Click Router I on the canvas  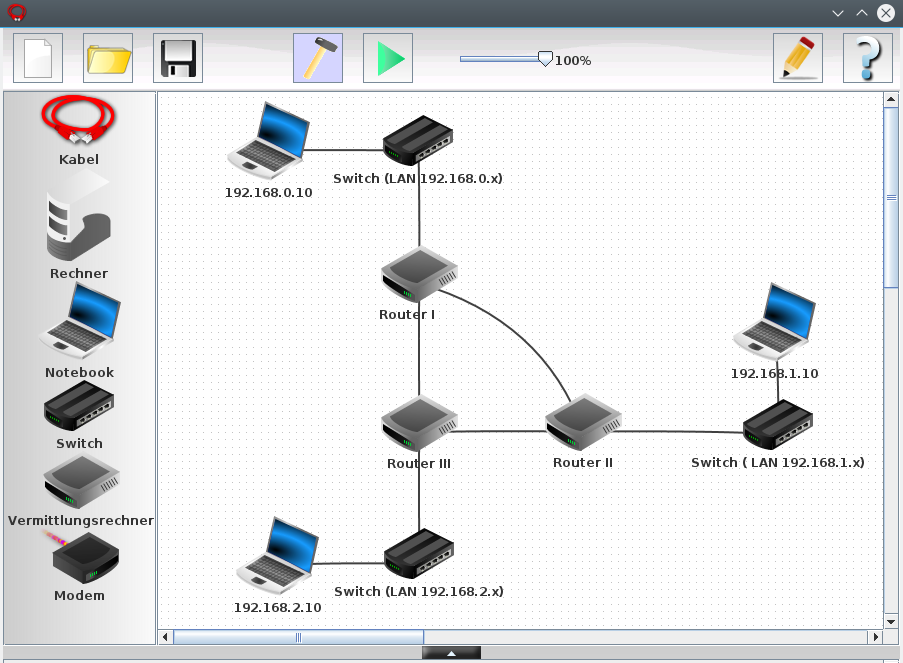coord(419,274)
